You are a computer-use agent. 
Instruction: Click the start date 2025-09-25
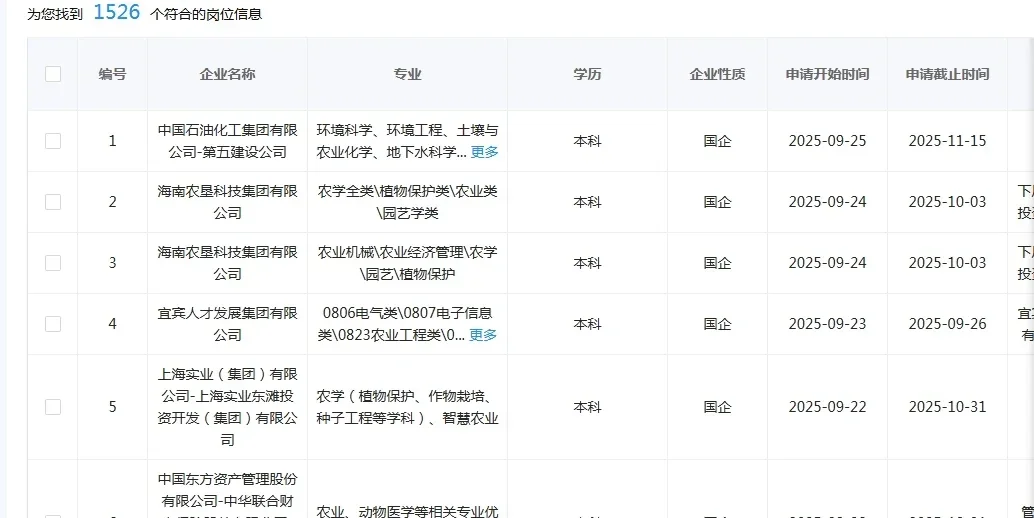(x=828, y=141)
